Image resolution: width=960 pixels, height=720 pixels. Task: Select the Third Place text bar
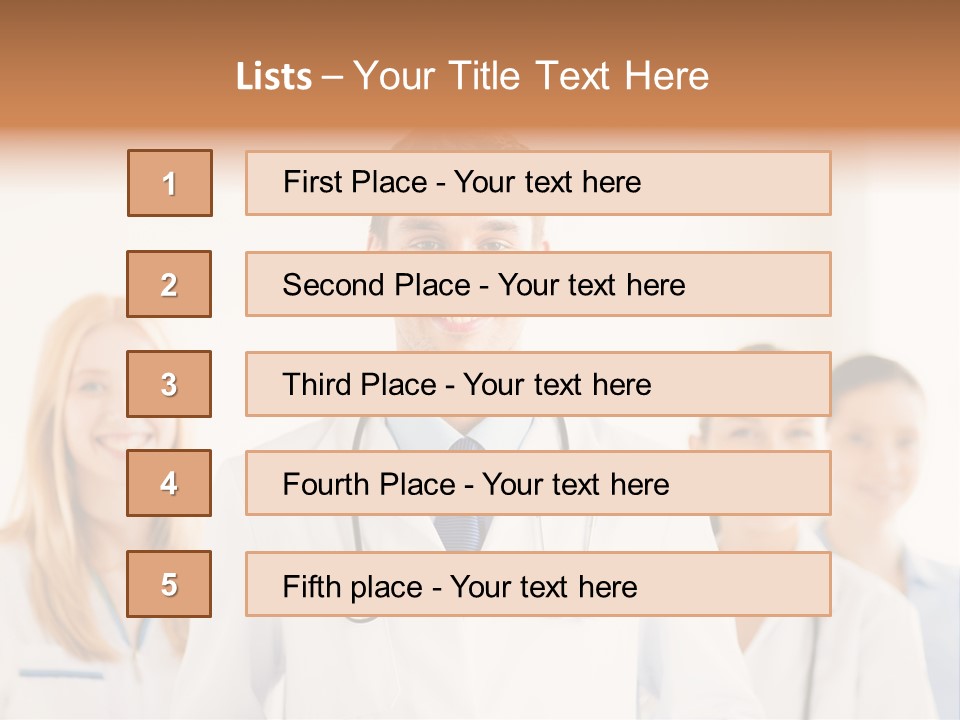[538, 384]
